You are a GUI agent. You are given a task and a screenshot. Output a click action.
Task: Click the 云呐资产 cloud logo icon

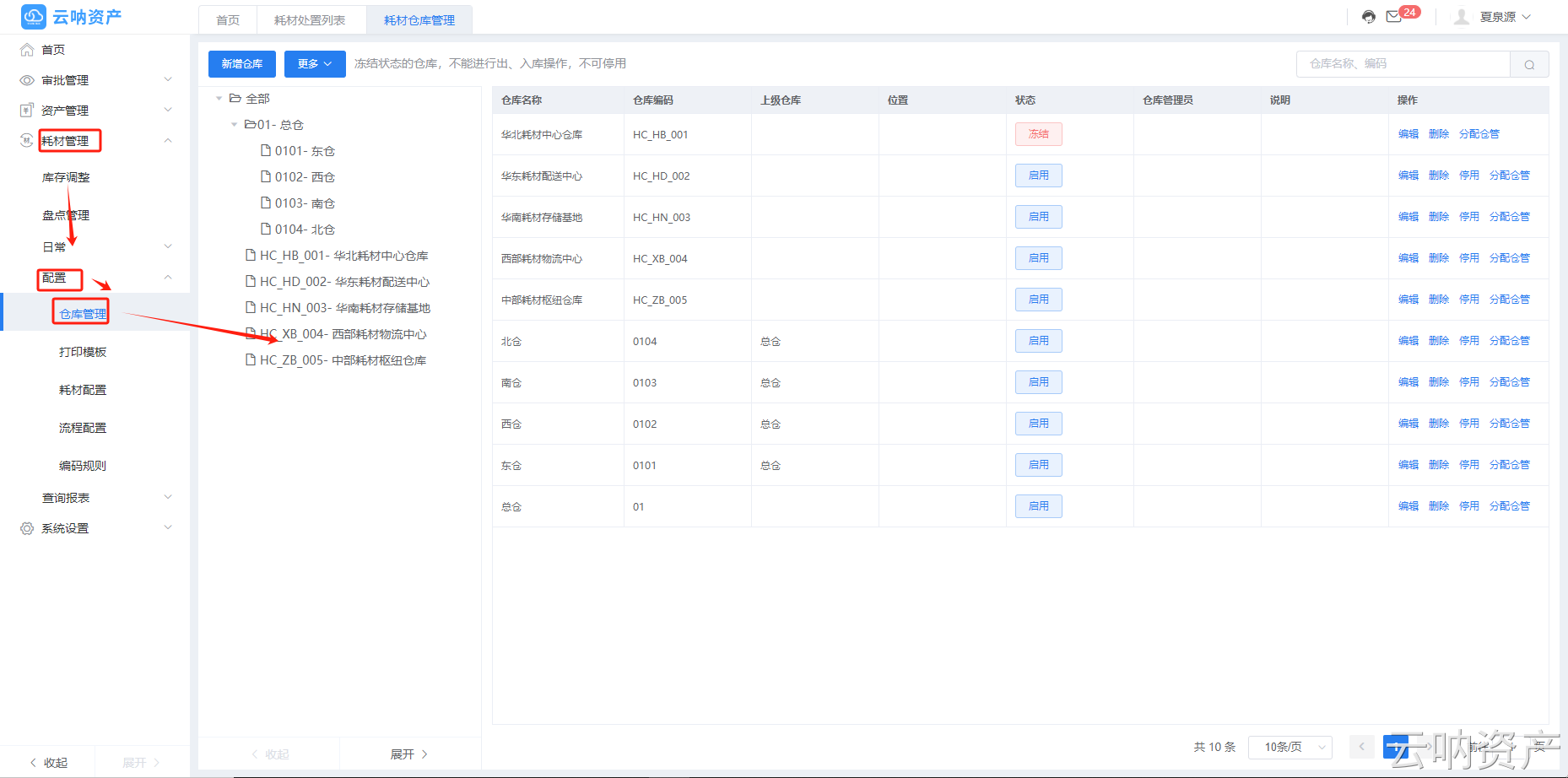point(34,17)
